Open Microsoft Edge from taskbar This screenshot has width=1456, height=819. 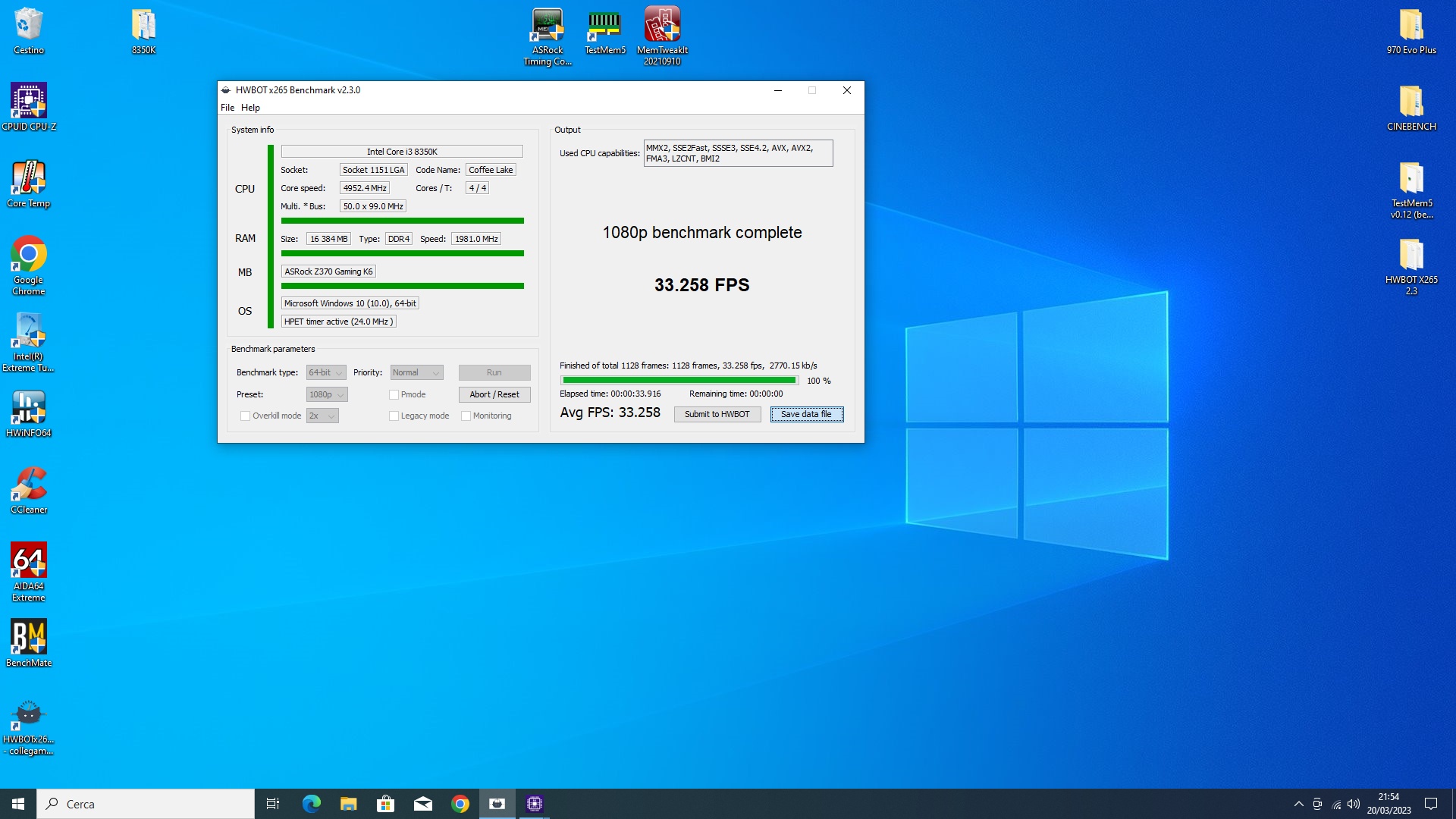311,804
